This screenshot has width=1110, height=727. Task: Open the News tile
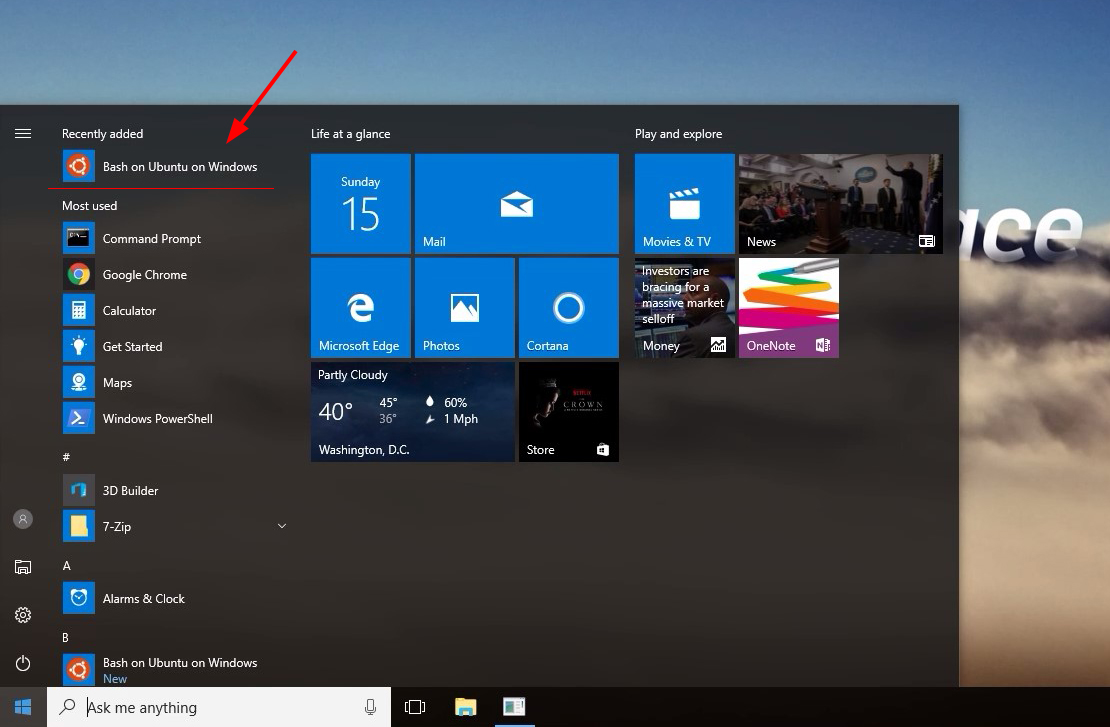pos(841,204)
